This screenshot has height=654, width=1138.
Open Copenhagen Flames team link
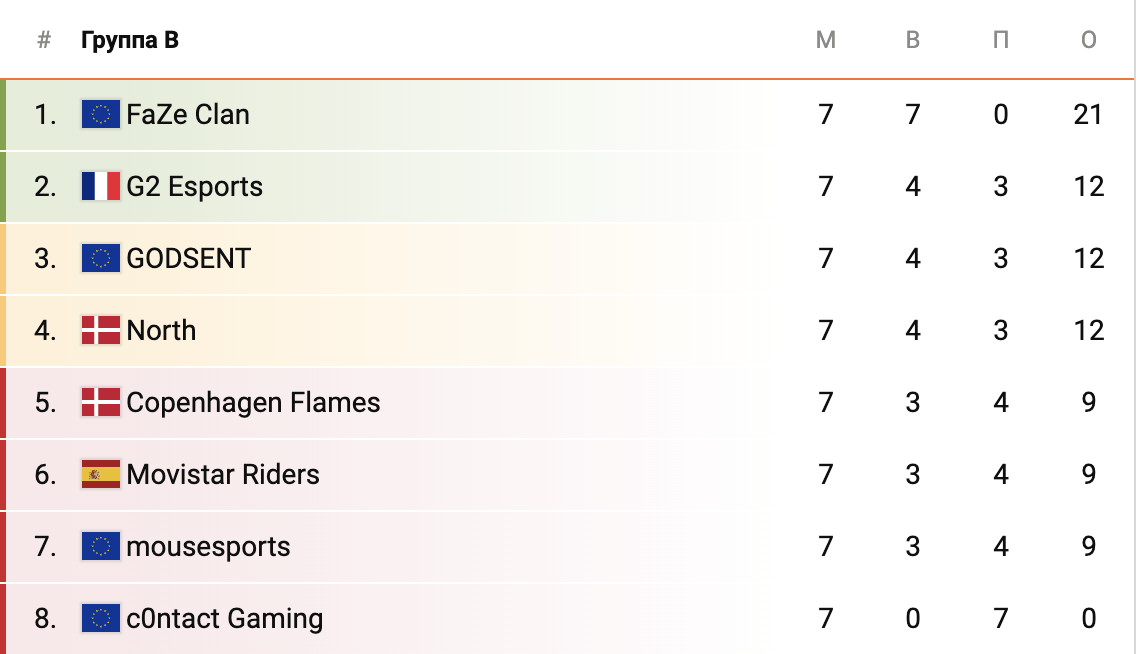coord(254,403)
